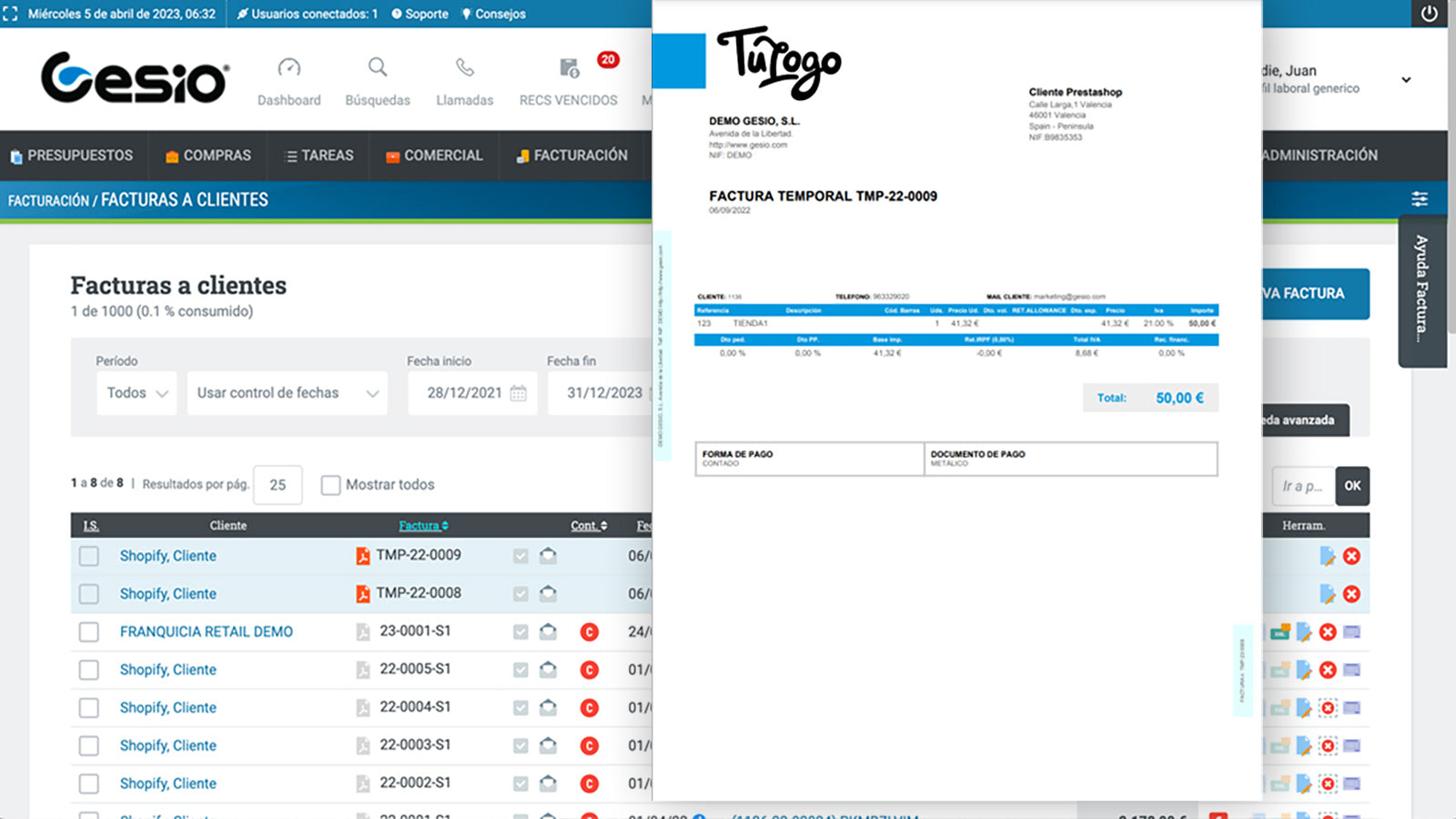Open TAREAS menu
This screenshot has height=819, width=1456.
(319, 156)
